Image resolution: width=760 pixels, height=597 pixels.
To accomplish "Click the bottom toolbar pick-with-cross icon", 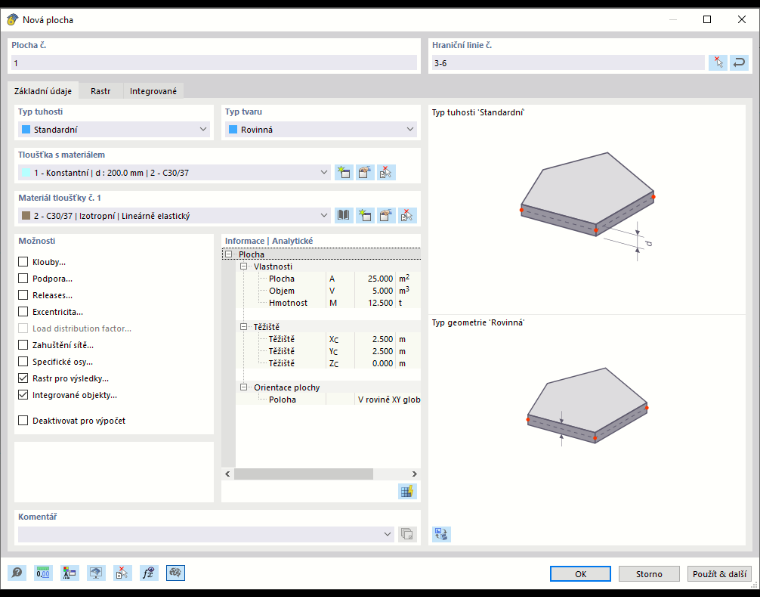I will (122, 573).
